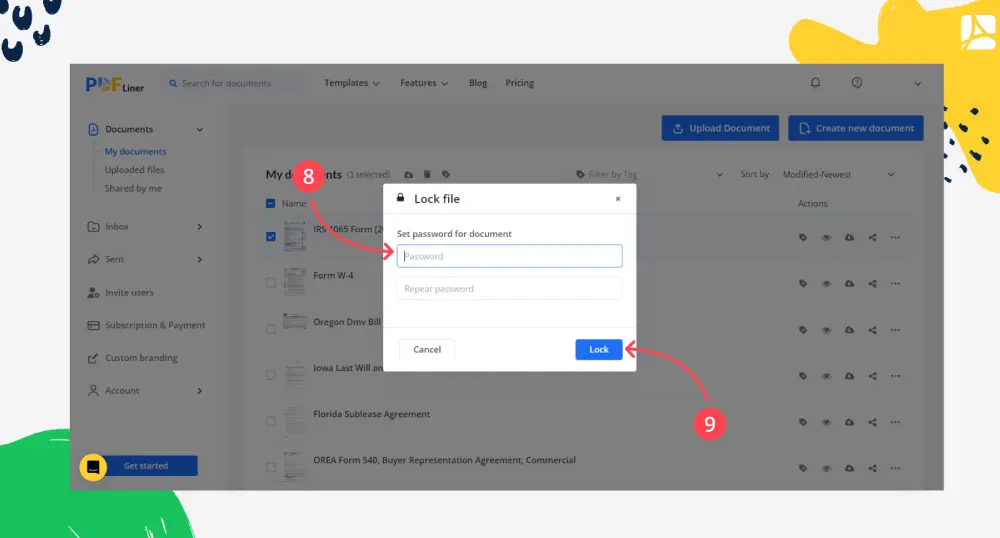Go to the Blog page
The height and width of the screenshot is (538, 1000).
pos(478,83)
